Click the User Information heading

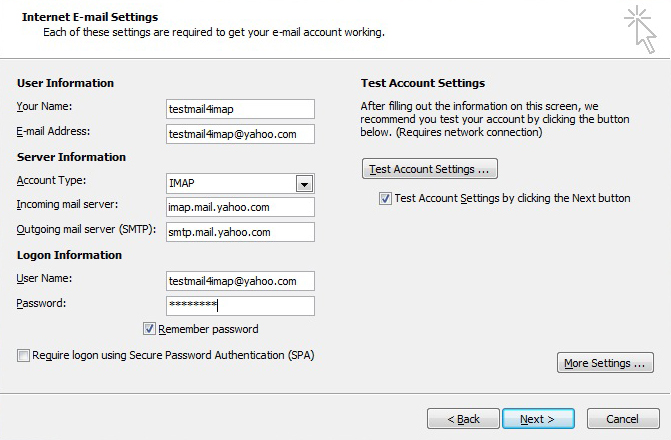point(65,83)
